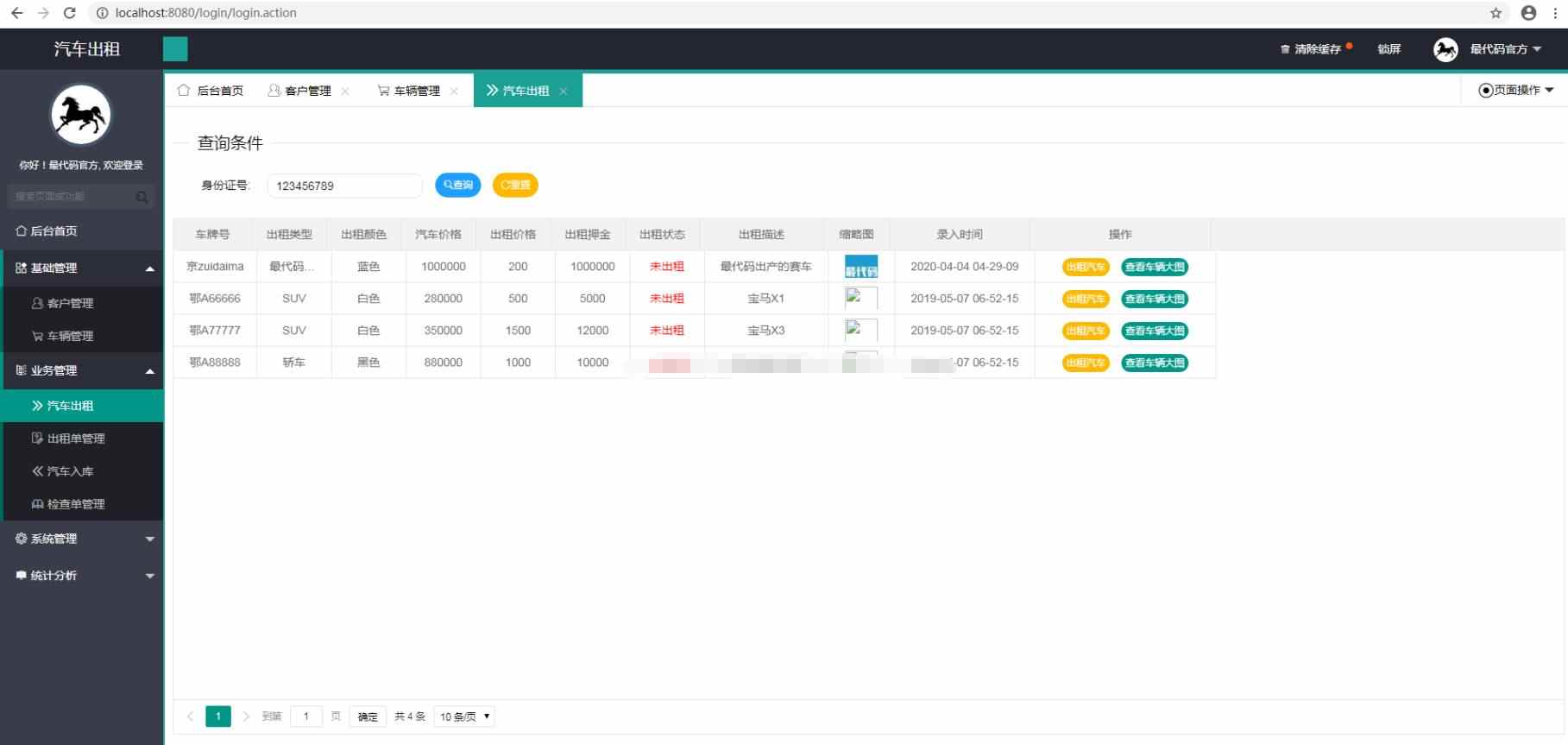
Task: Click 出租汽车 for 京zuidaima row
Action: click(x=1086, y=267)
